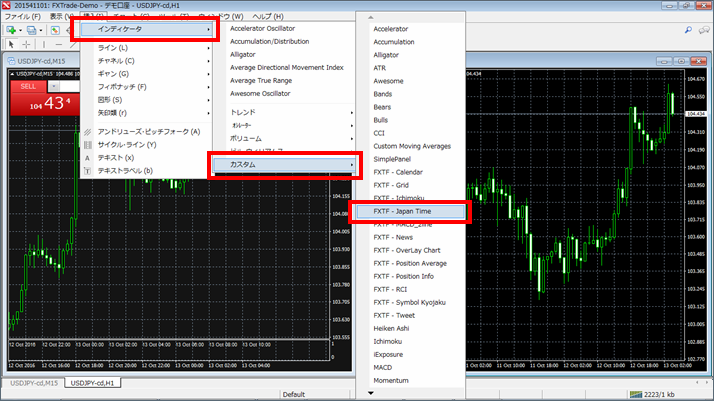Switch to the USDJPY-cd,M15 chart tab
Image resolution: width=714 pixels, height=401 pixels.
[34, 383]
